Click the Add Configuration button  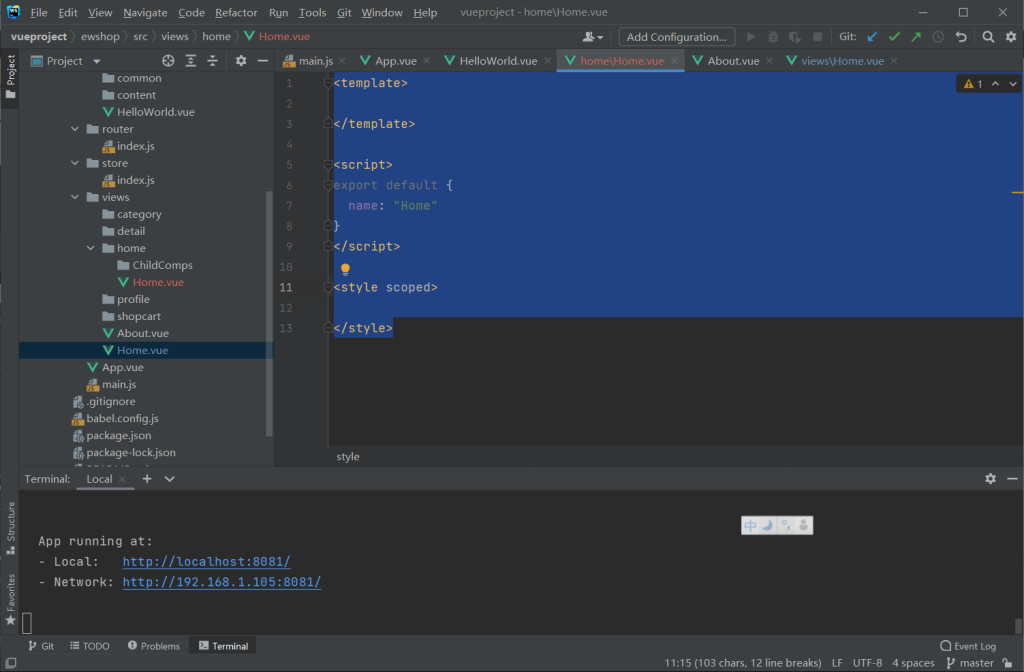676,37
